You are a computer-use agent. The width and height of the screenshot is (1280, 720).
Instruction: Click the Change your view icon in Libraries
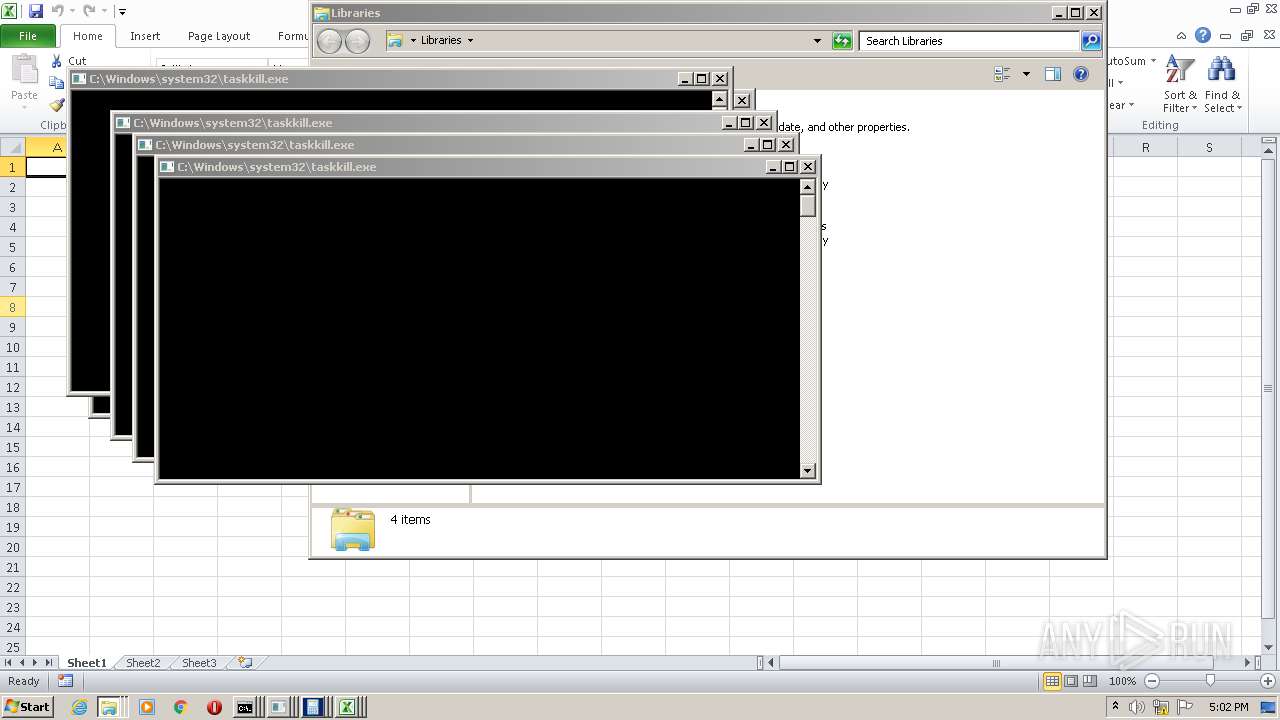[1003, 74]
